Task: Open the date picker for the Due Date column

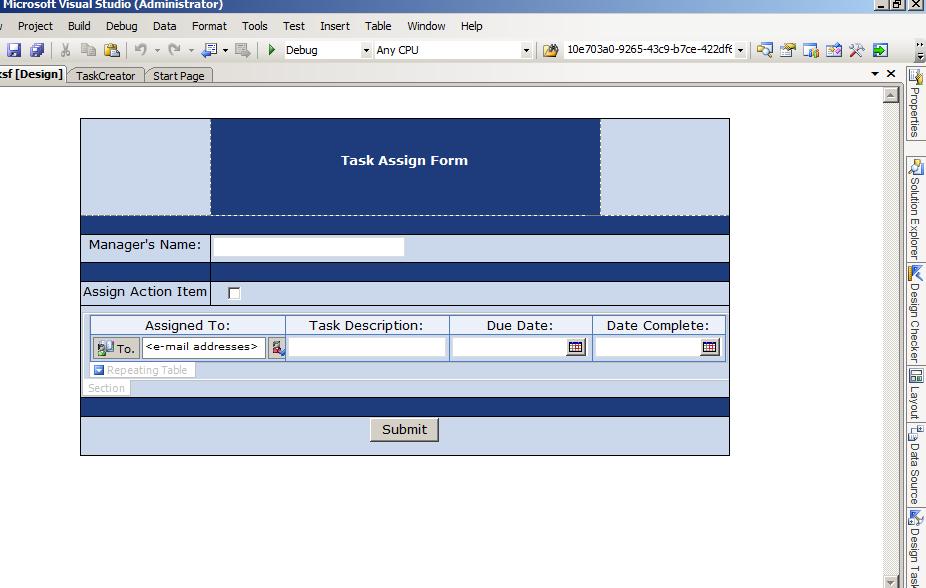Action: (x=575, y=347)
